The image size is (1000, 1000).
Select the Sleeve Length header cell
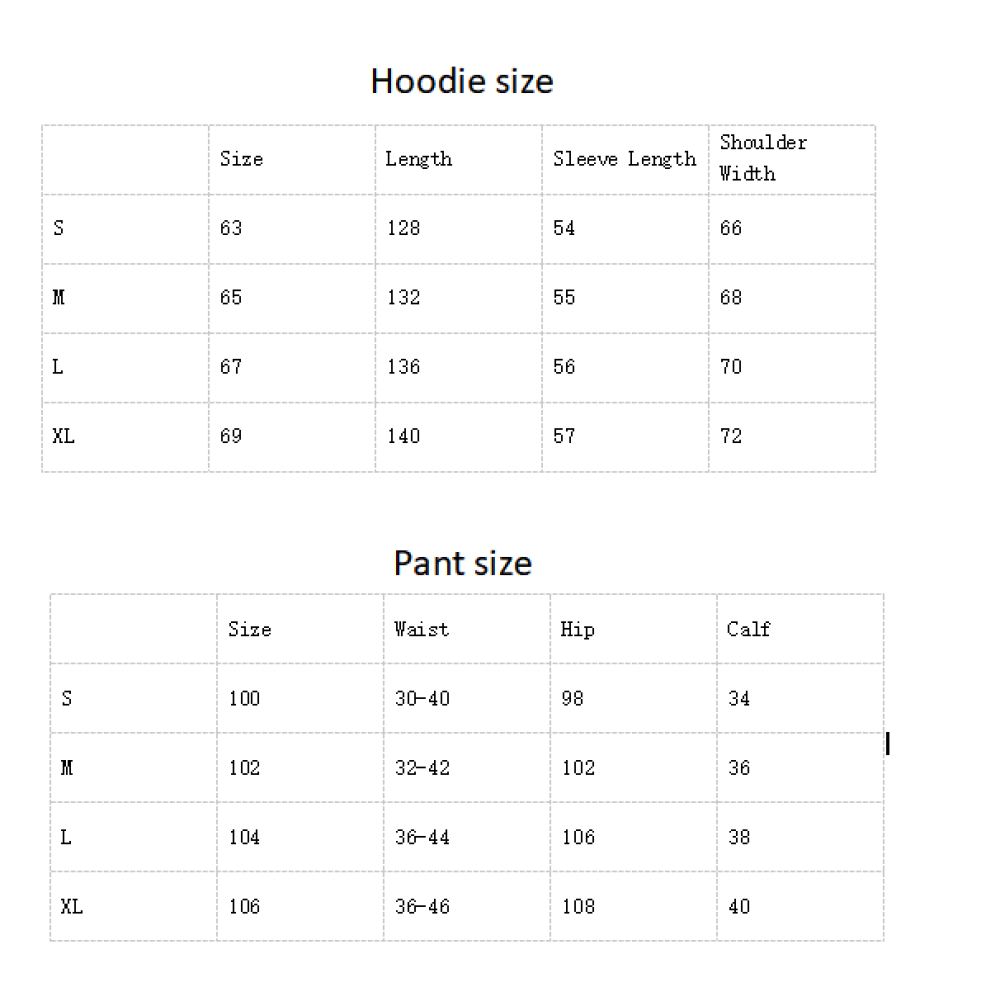tap(625, 160)
